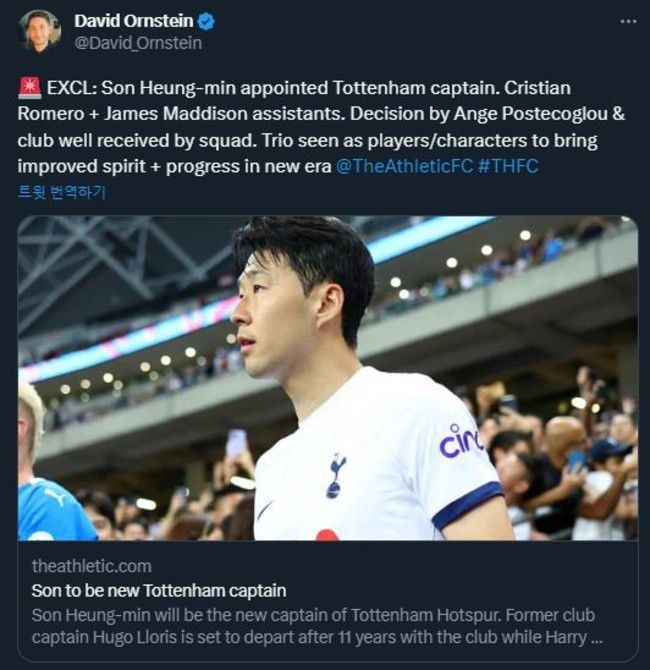Click the article card description about Hugo Lloris

316,626
